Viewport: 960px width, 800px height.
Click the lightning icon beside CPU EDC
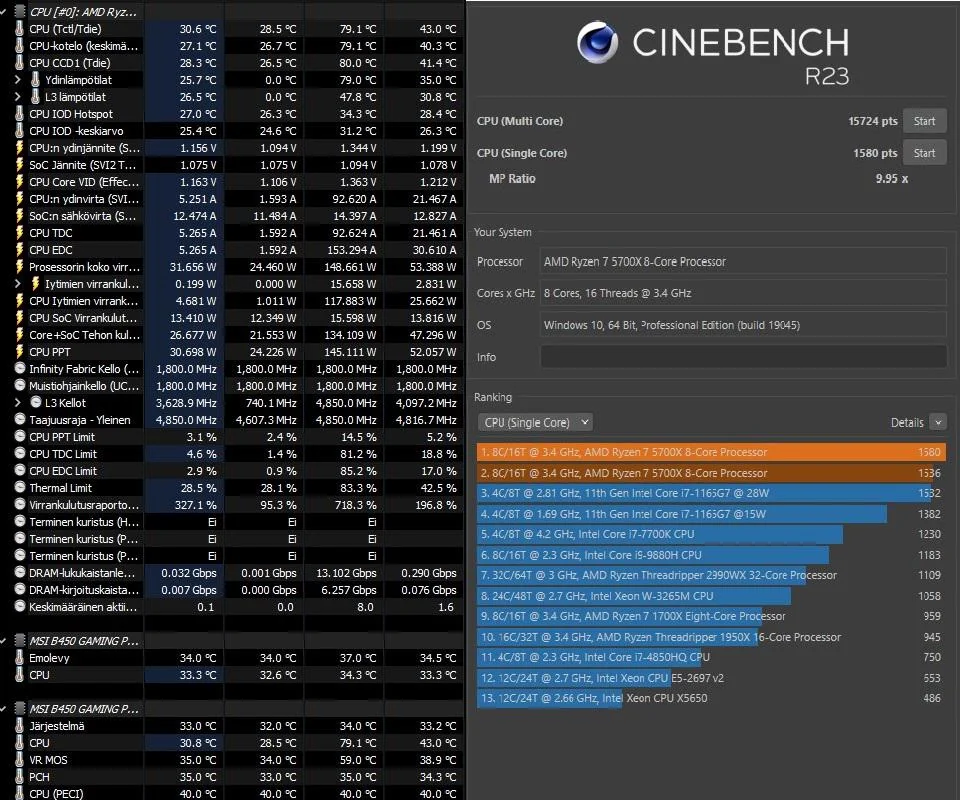(x=19, y=250)
